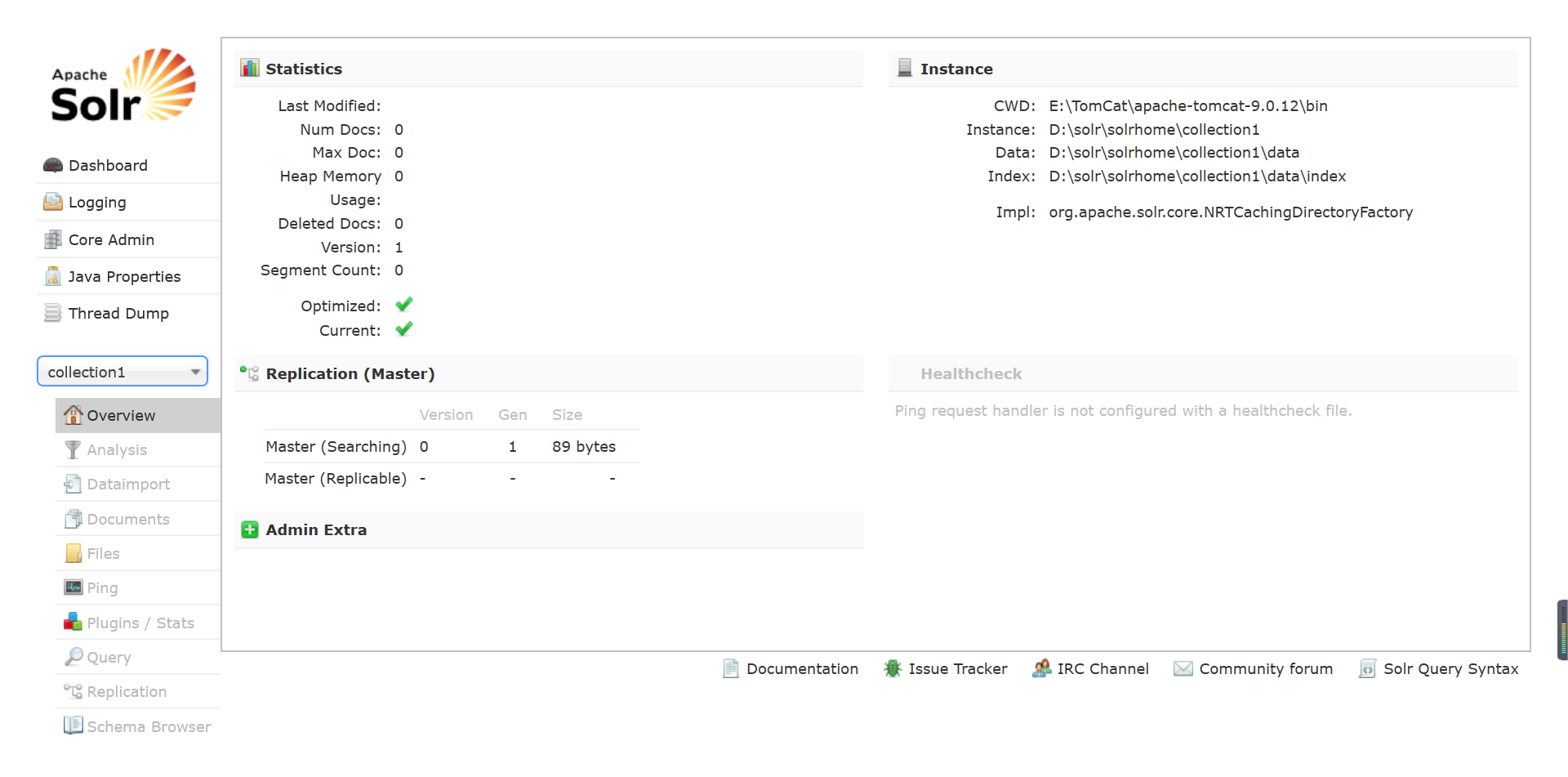Click the Solr Query Syntax icon

point(1367,668)
